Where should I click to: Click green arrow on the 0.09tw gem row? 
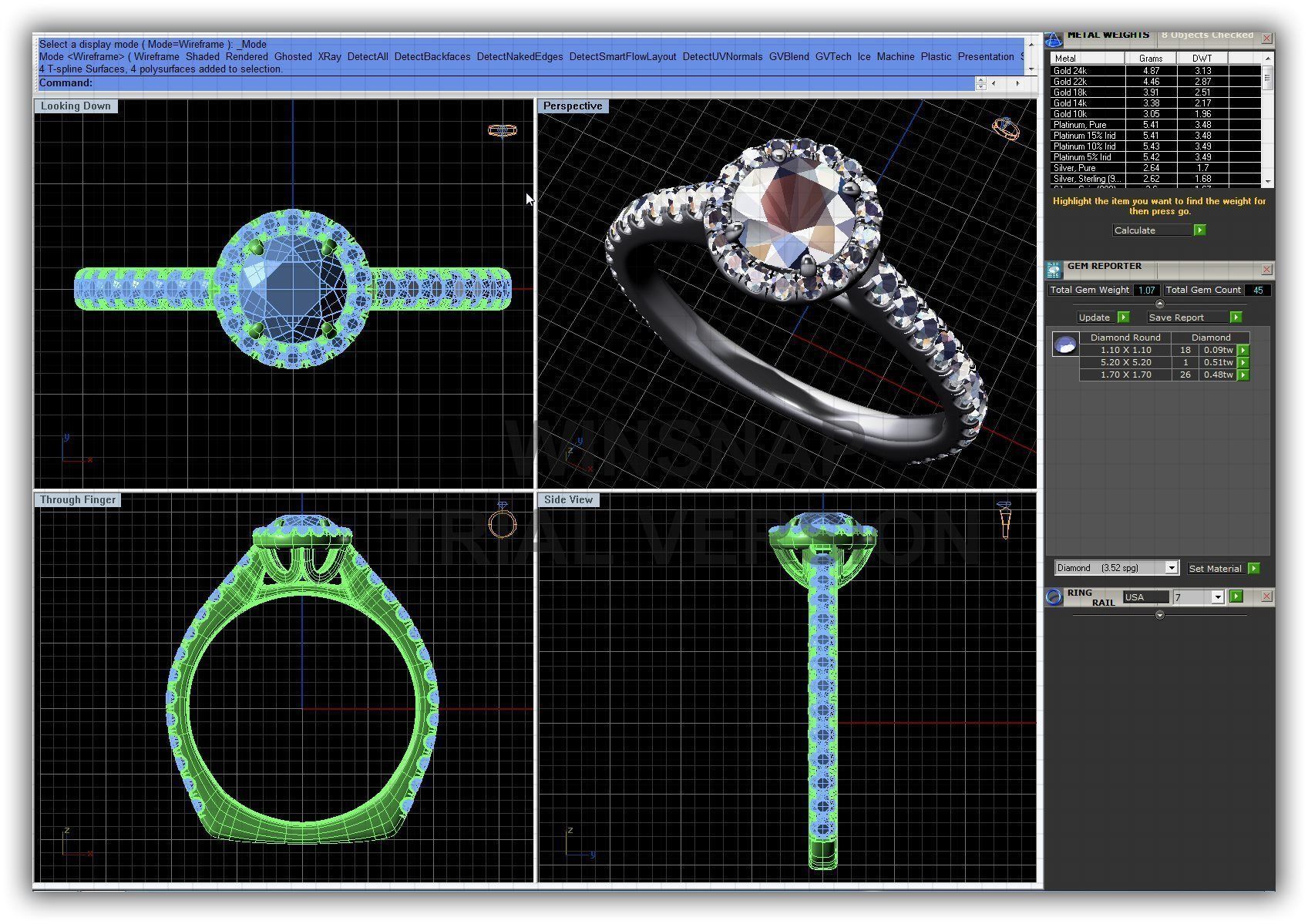coord(1242,350)
